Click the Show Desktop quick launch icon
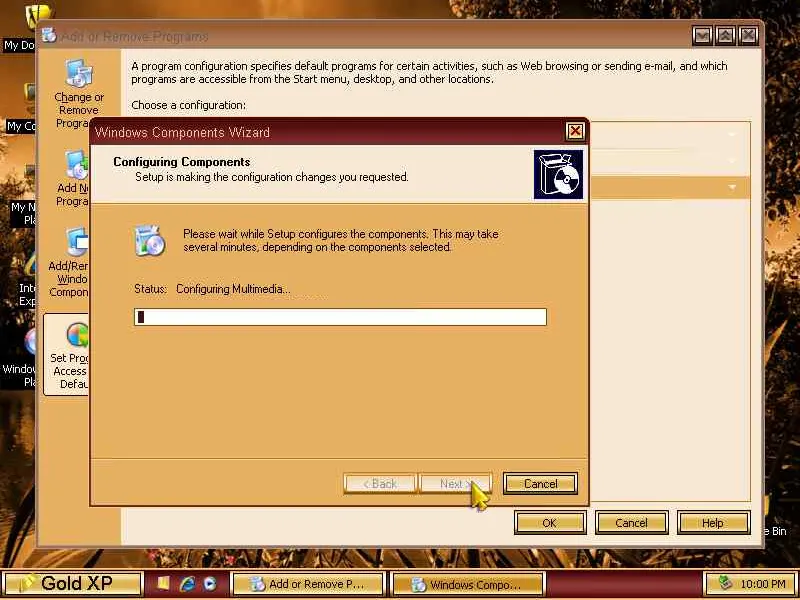Screen dimensions: 800x600 (x=163, y=584)
